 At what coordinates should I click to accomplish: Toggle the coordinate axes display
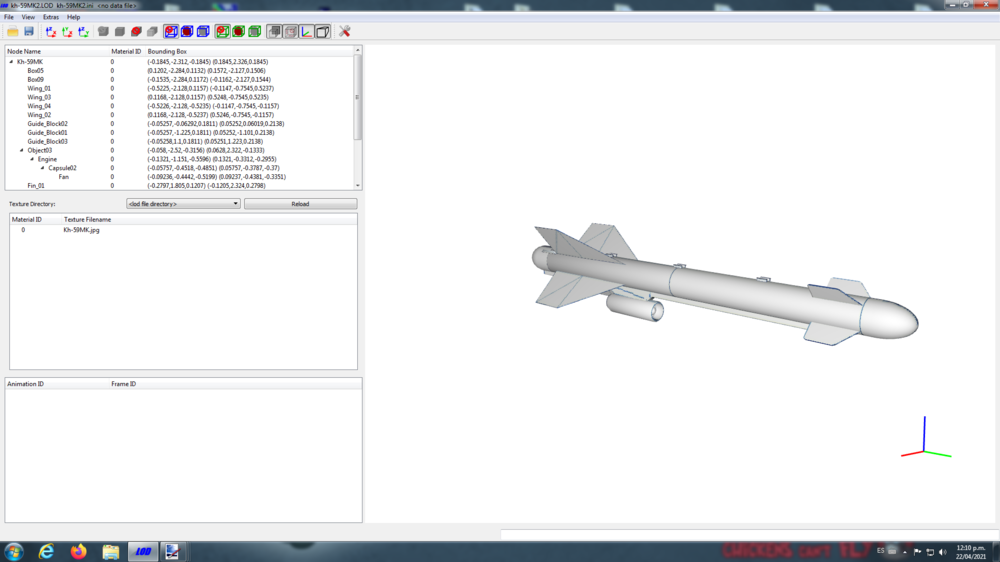307,31
